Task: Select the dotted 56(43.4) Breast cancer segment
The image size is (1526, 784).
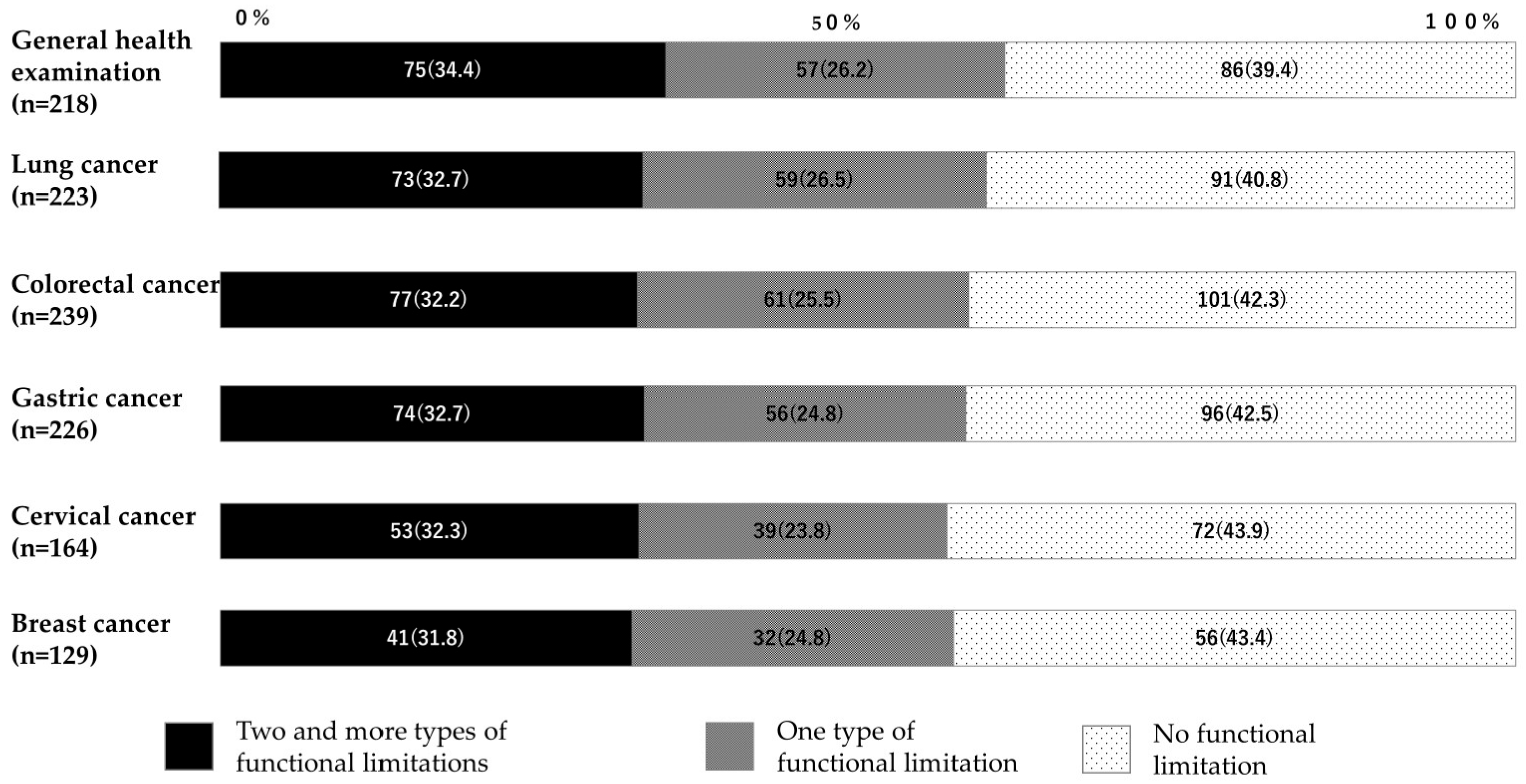Action: click(x=1234, y=638)
